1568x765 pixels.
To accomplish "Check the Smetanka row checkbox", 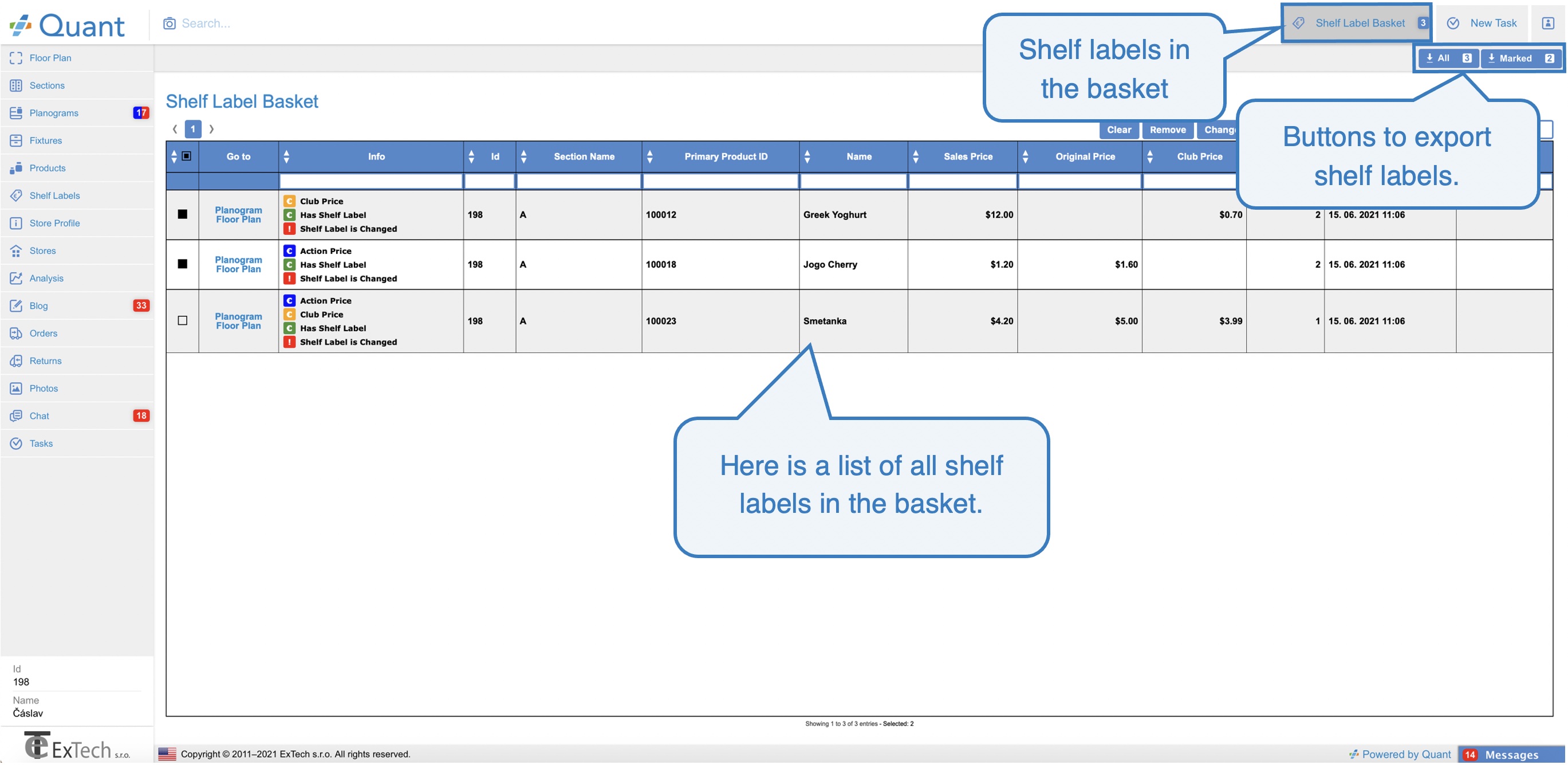I will pyautogui.click(x=182, y=320).
